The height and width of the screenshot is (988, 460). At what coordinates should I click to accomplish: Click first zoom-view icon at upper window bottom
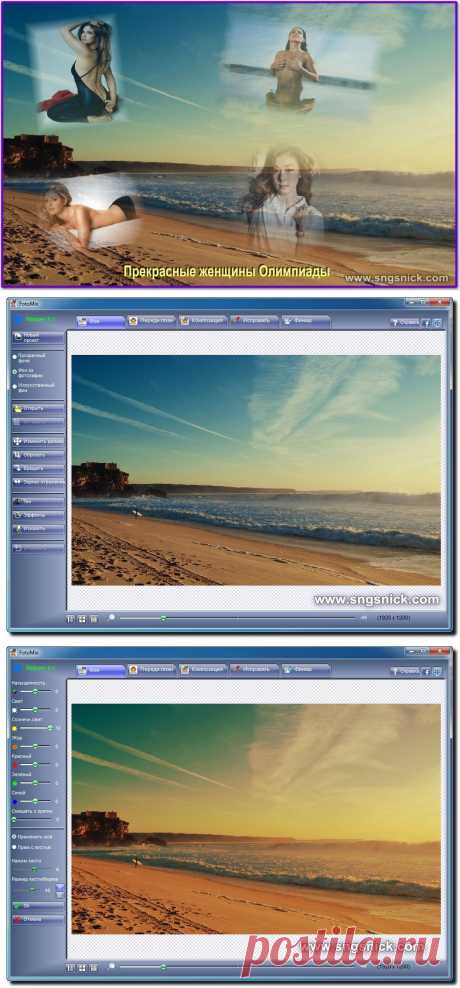71,619
